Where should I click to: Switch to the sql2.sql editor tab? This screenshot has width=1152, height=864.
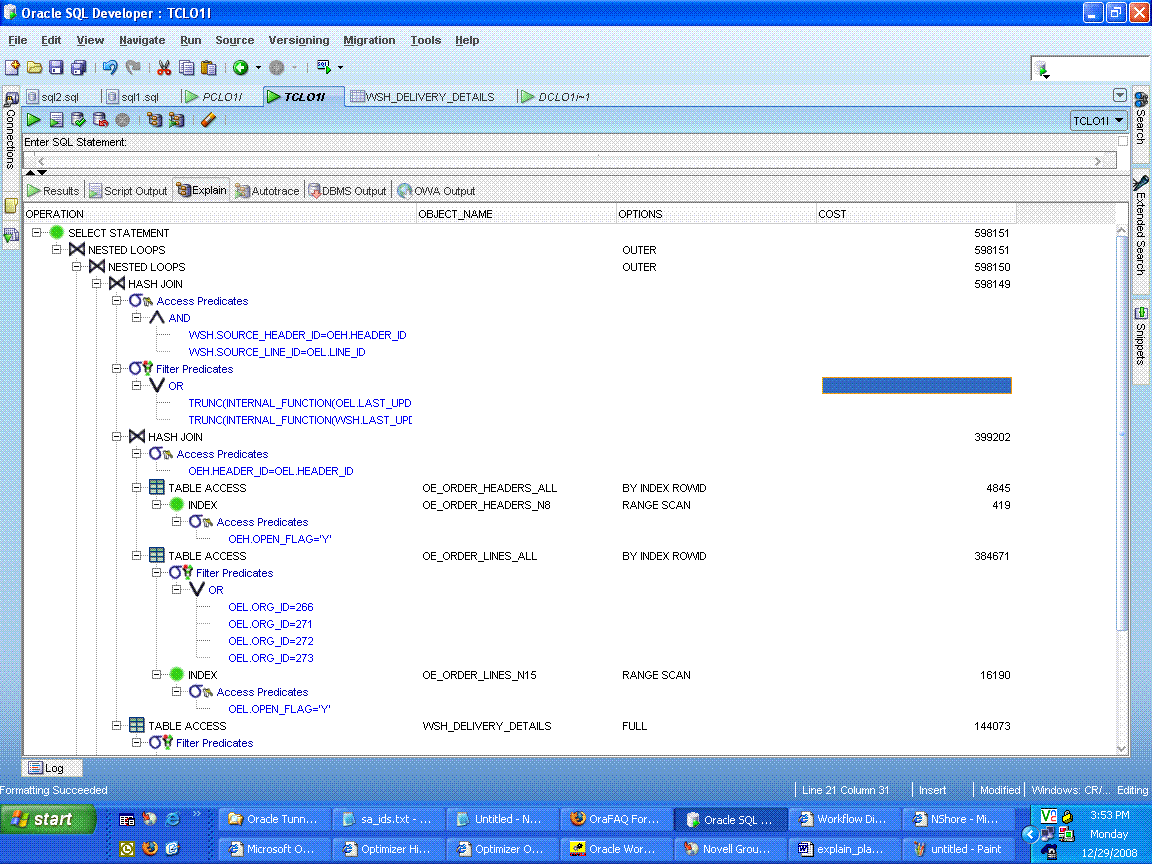52,97
